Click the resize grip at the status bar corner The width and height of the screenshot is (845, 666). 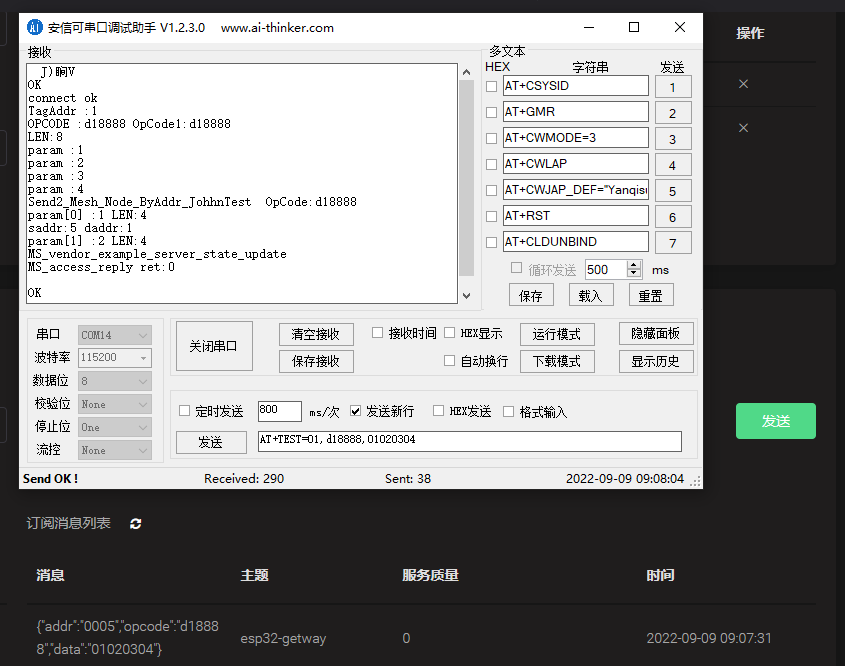pyautogui.click(x=696, y=481)
